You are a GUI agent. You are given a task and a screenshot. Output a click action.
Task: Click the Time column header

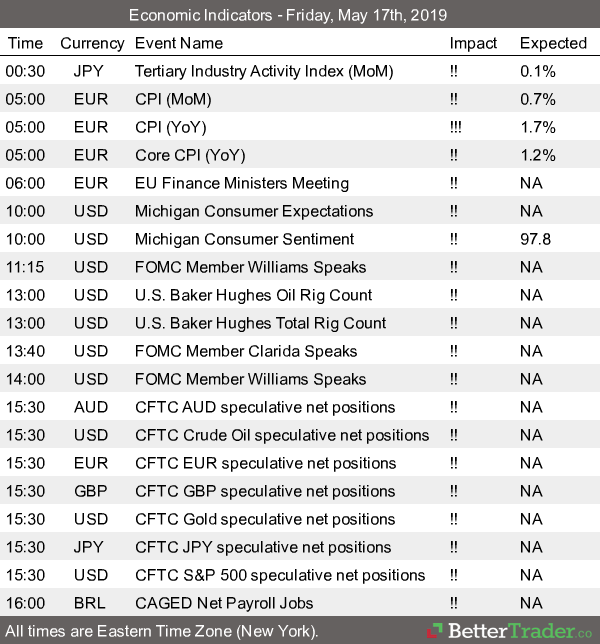click(x=25, y=43)
